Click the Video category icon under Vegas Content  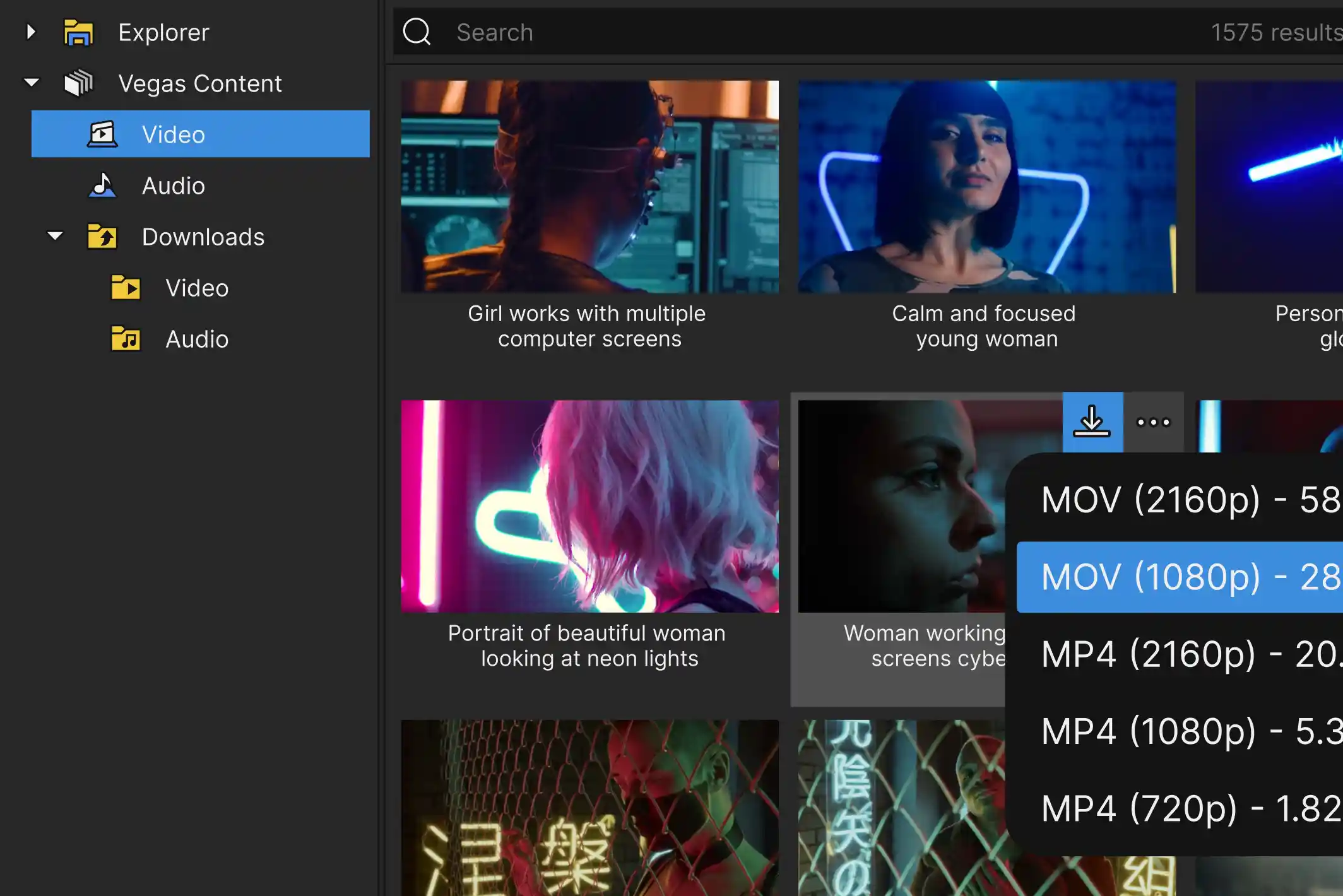(102, 134)
